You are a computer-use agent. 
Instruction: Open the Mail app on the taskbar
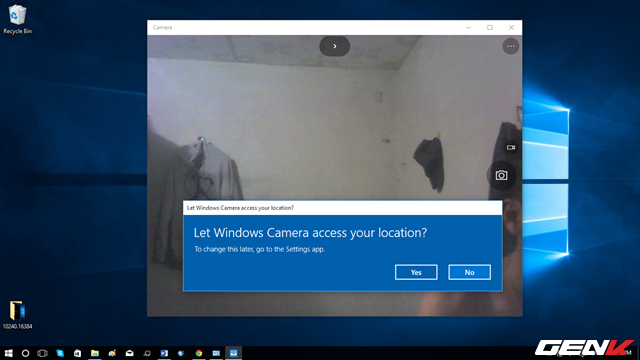[x=129, y=353]
